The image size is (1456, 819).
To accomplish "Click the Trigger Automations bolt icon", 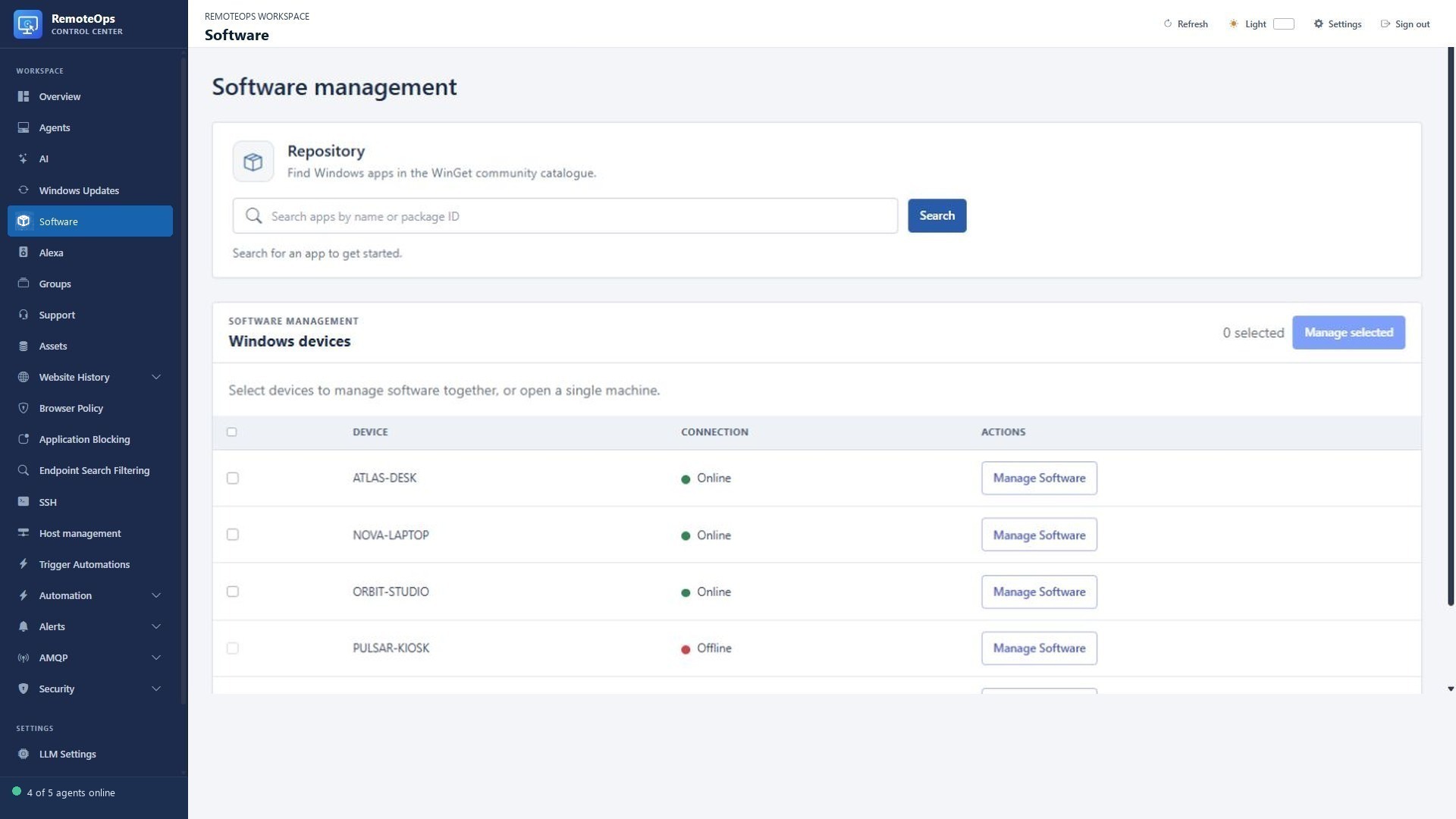I will (24, 564).
